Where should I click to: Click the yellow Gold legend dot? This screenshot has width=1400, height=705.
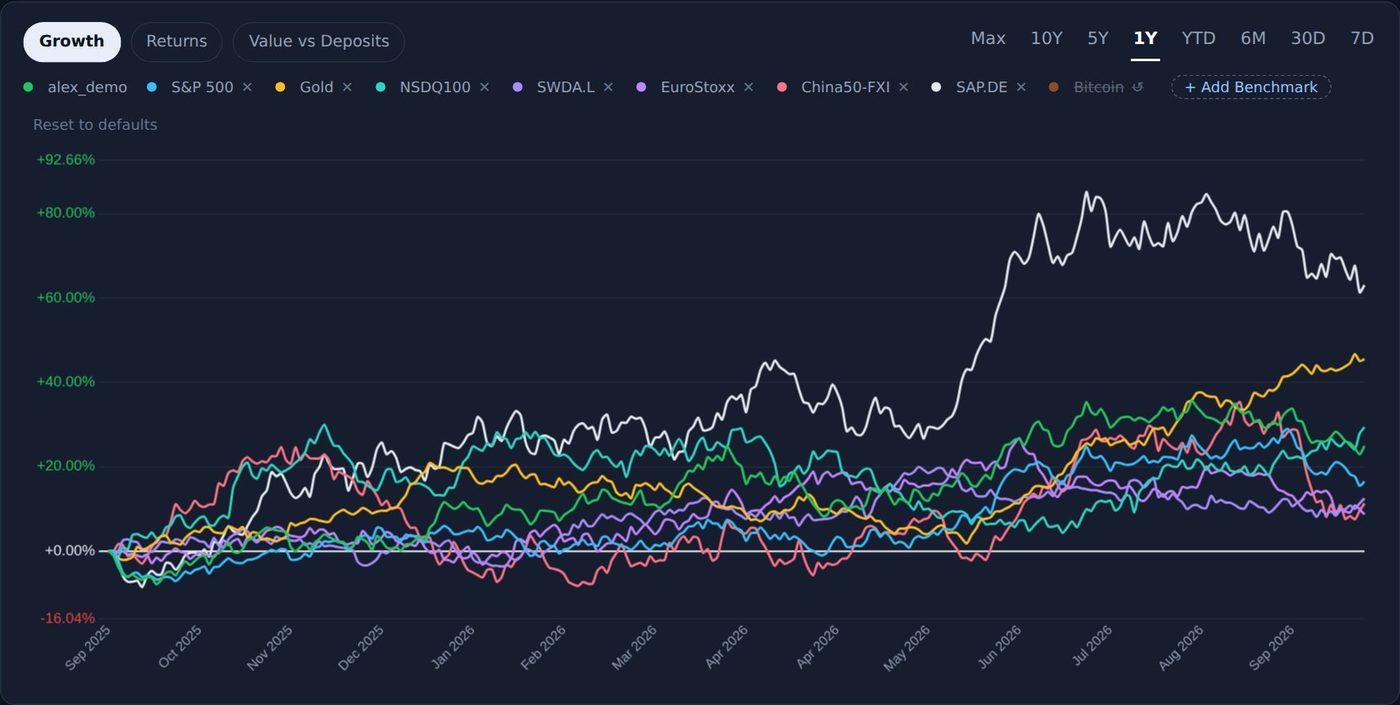[x=280, y=87]
